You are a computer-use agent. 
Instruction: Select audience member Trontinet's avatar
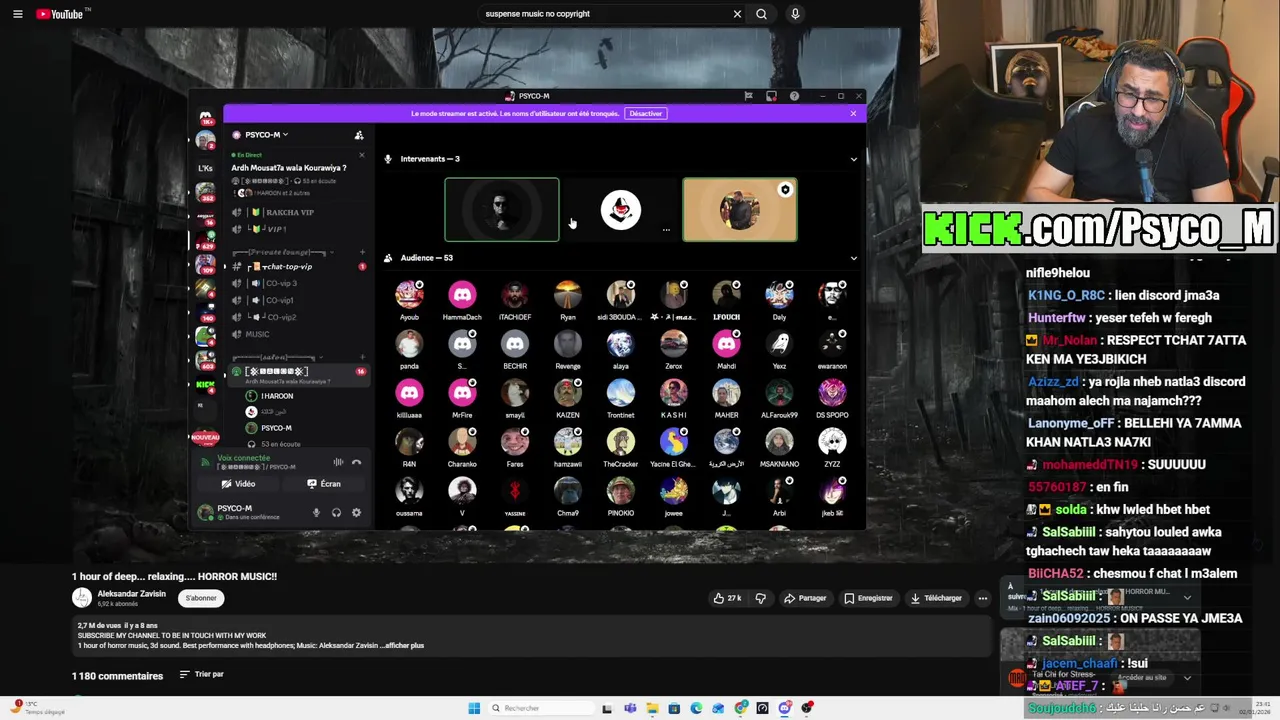620,393
